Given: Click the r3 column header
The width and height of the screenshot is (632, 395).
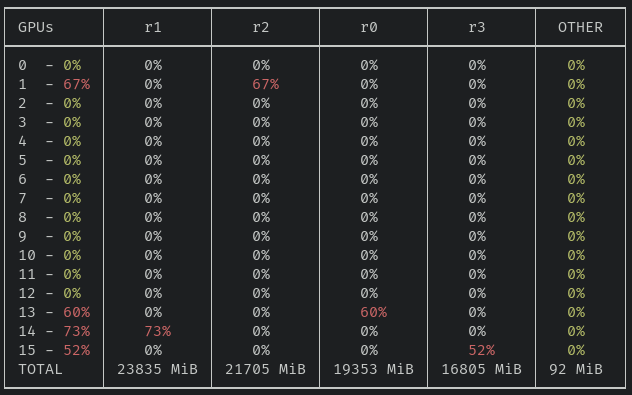Looking at the screenshot, I should [477, 27].
